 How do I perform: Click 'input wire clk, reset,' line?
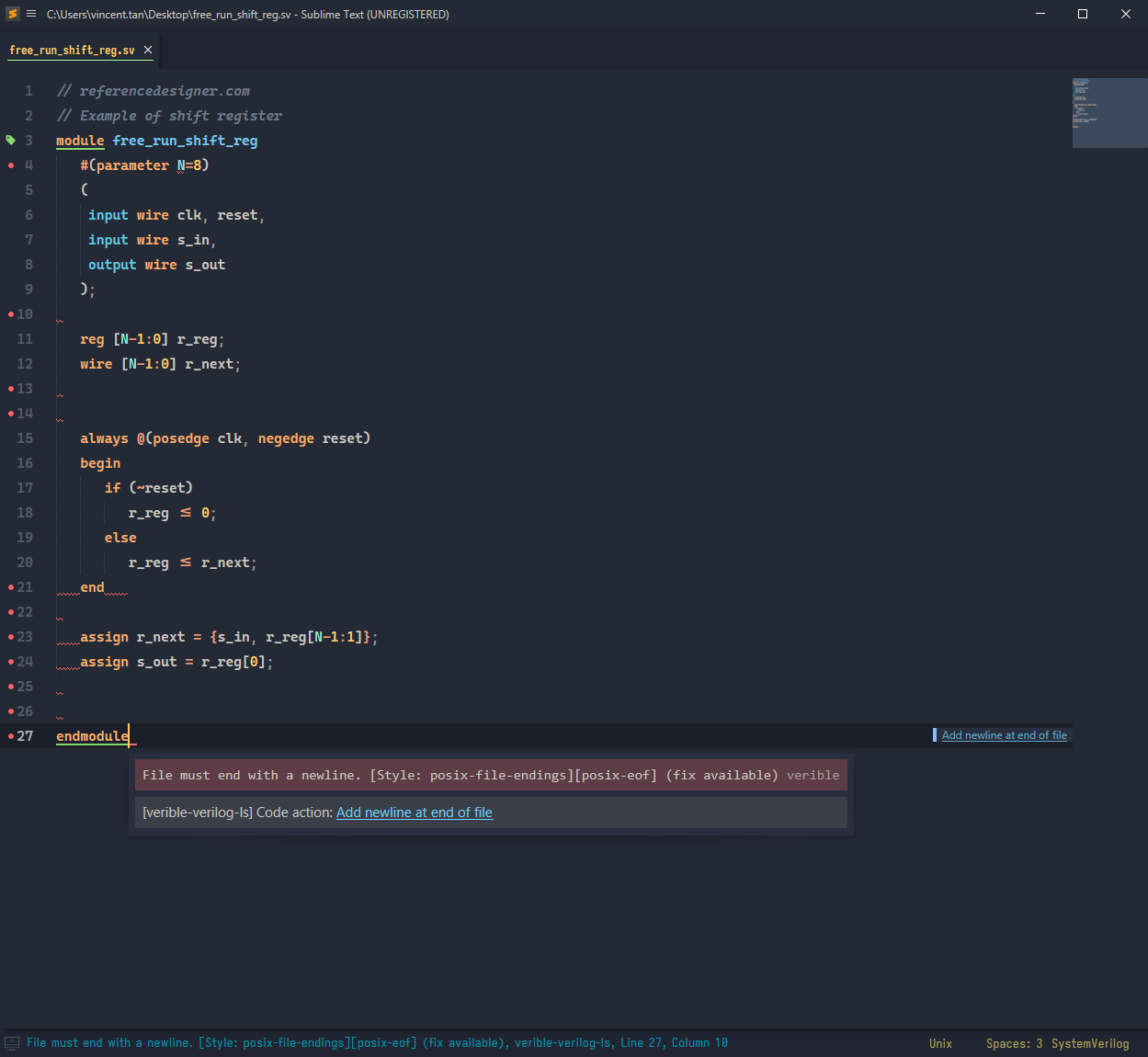[176, 215]
